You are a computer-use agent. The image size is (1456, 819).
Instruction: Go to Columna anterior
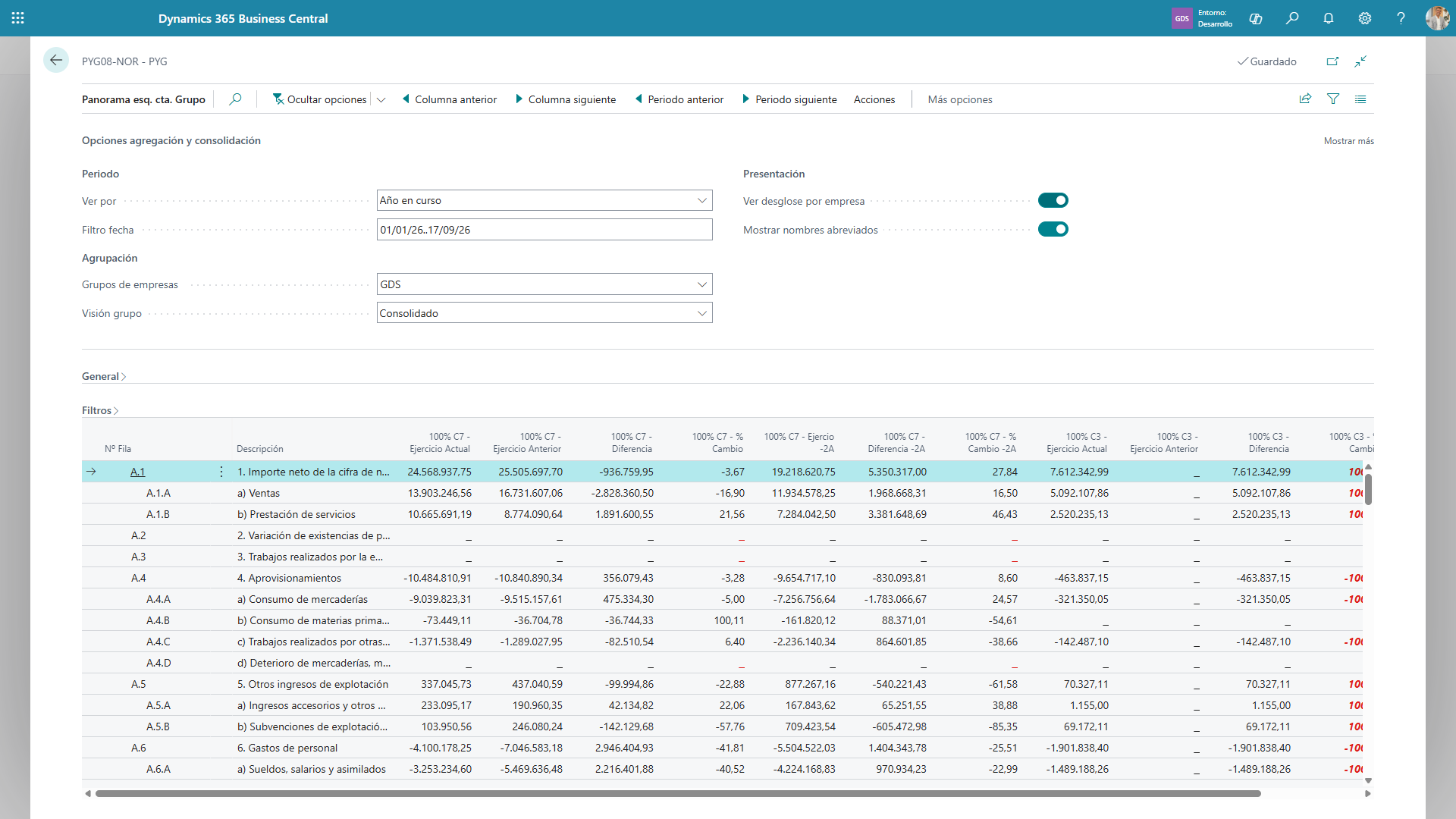pyautogui.click(x=450, y=99)
